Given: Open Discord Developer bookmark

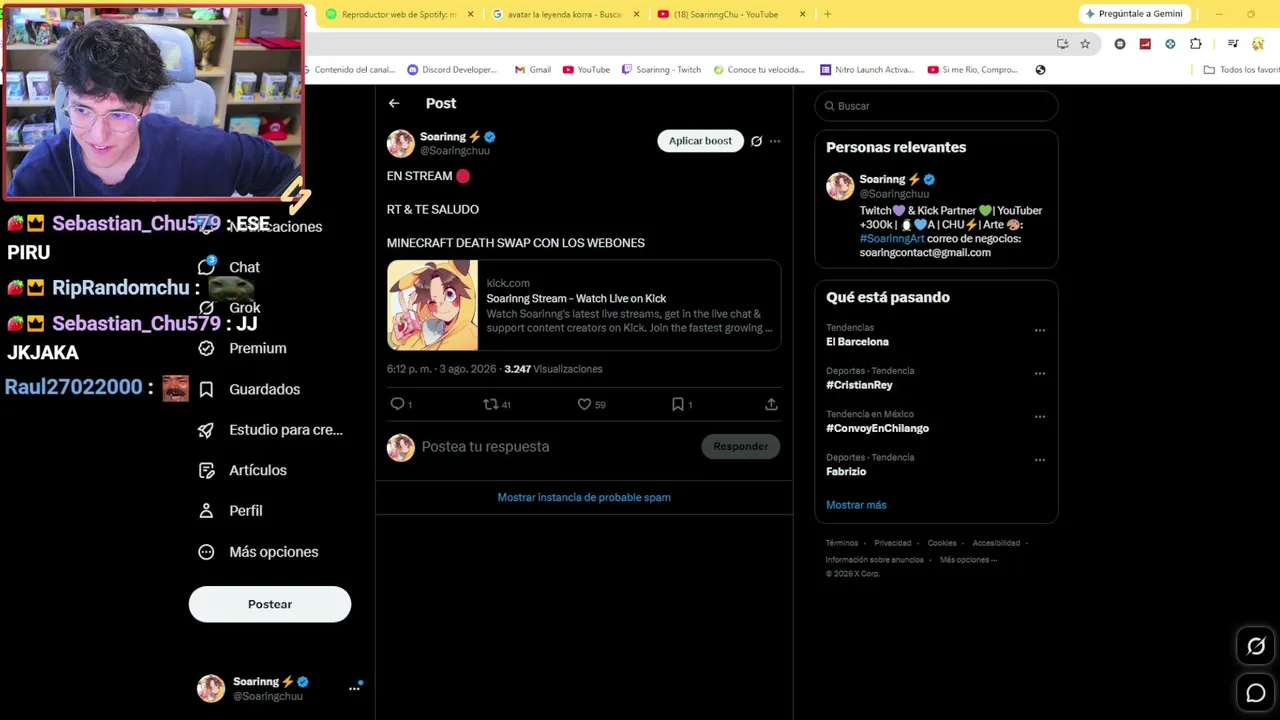Looking at the screenshot, I should [x=452, y=70].
